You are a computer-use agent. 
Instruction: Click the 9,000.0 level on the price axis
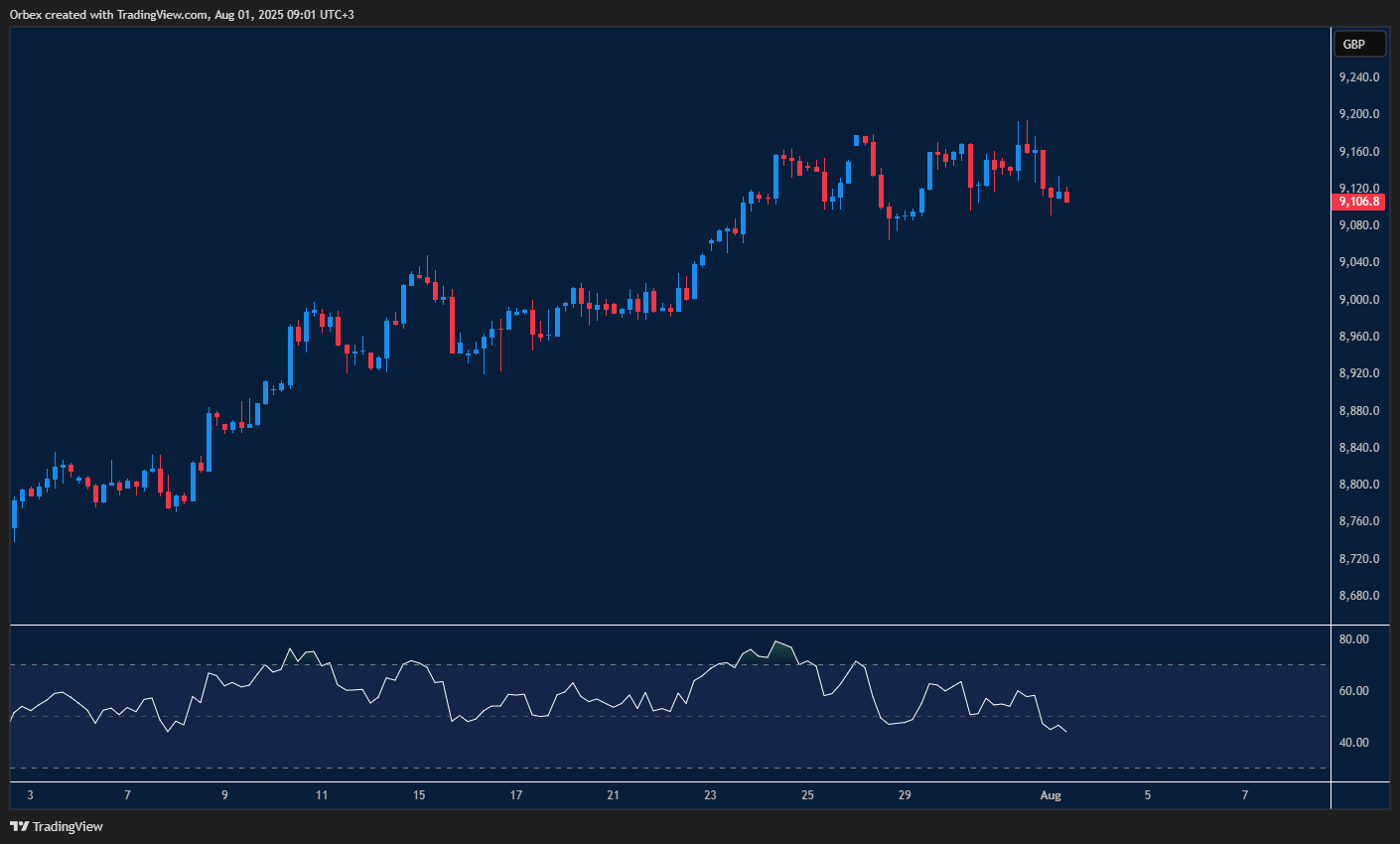point(1358,300)
